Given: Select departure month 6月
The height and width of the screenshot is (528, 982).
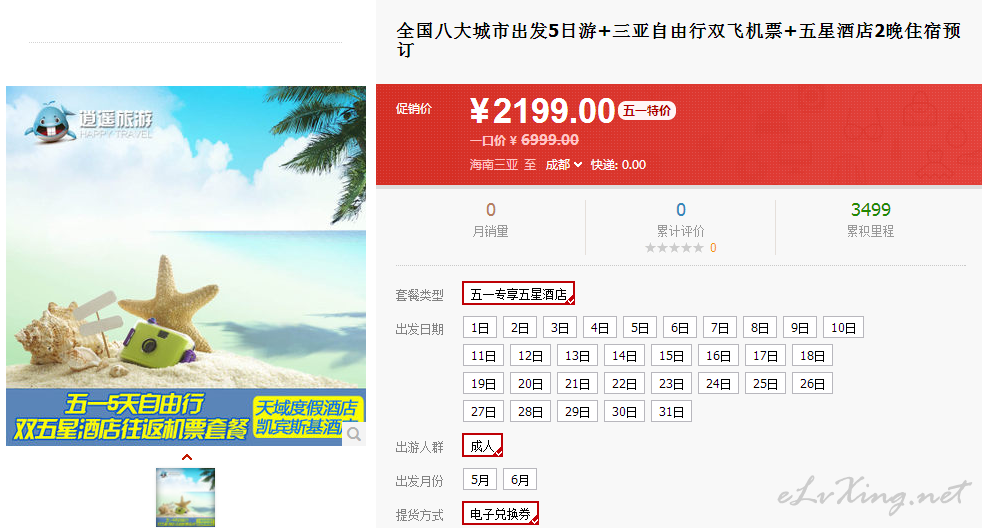Looking at the screenshot, I should point(520,480).
